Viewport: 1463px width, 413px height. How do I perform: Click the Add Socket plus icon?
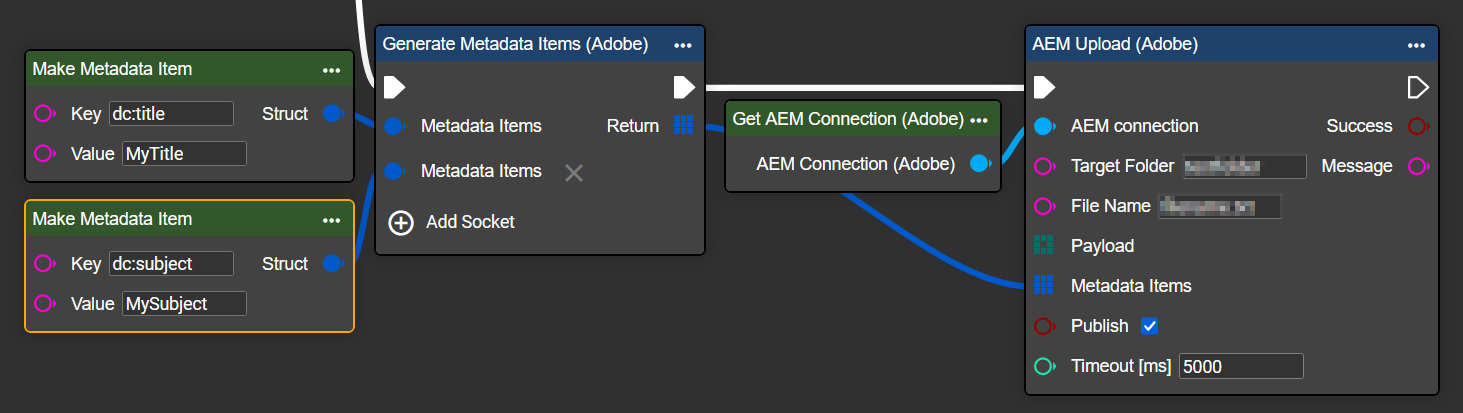tap(401, 222)
